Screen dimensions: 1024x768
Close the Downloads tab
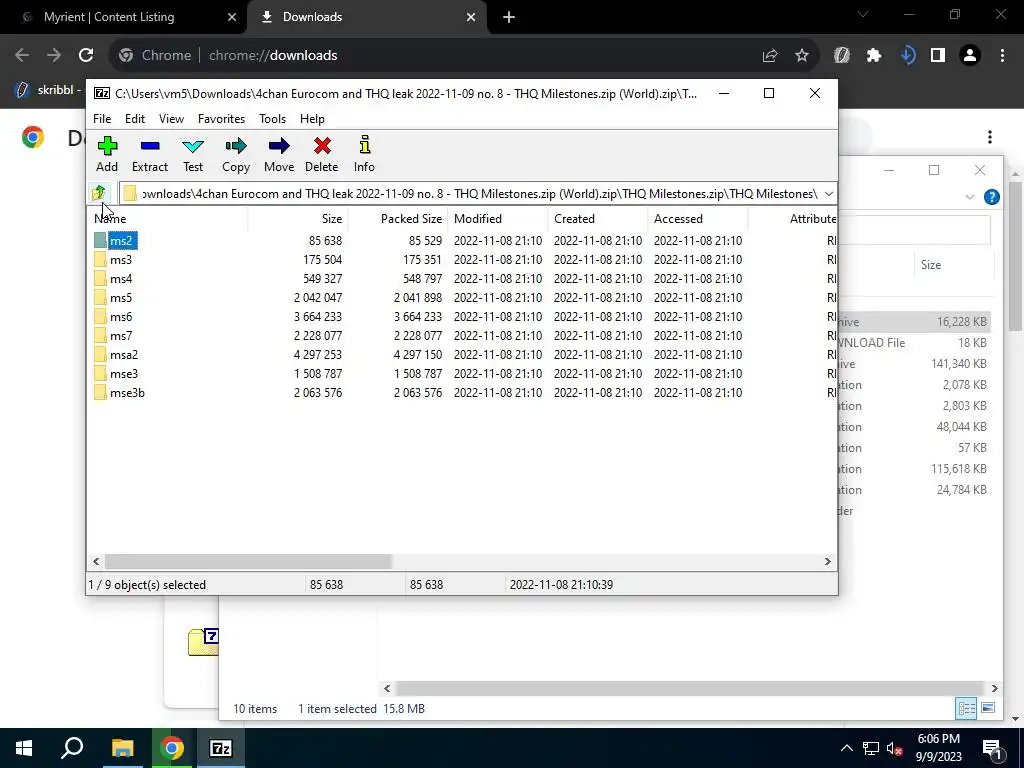471,17
